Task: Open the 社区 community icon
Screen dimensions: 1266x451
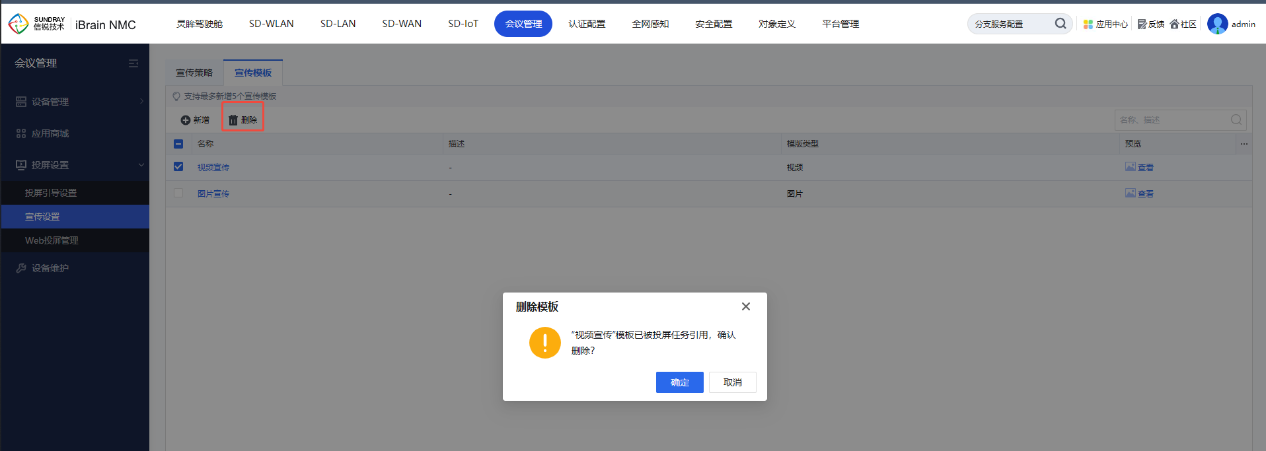Action: 1174,24
